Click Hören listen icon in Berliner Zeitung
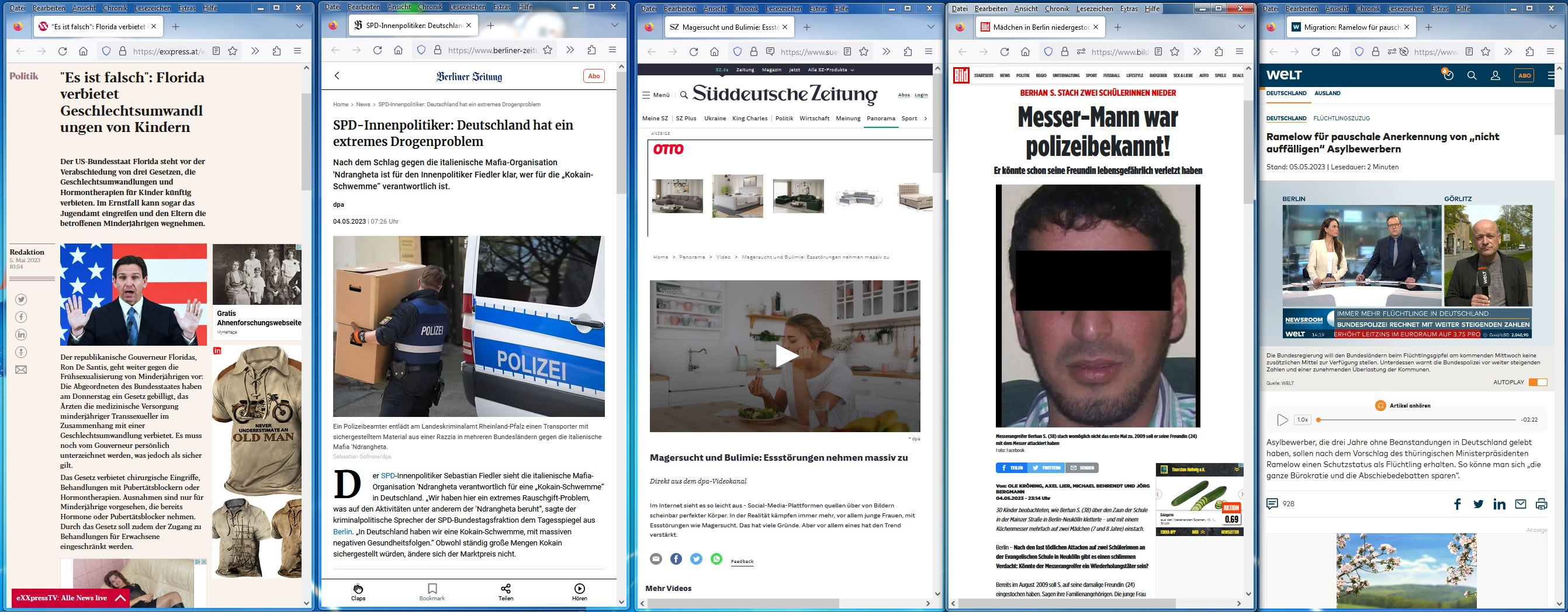Viewport: 1568px width, 612px height. click(x=580, y=589)
